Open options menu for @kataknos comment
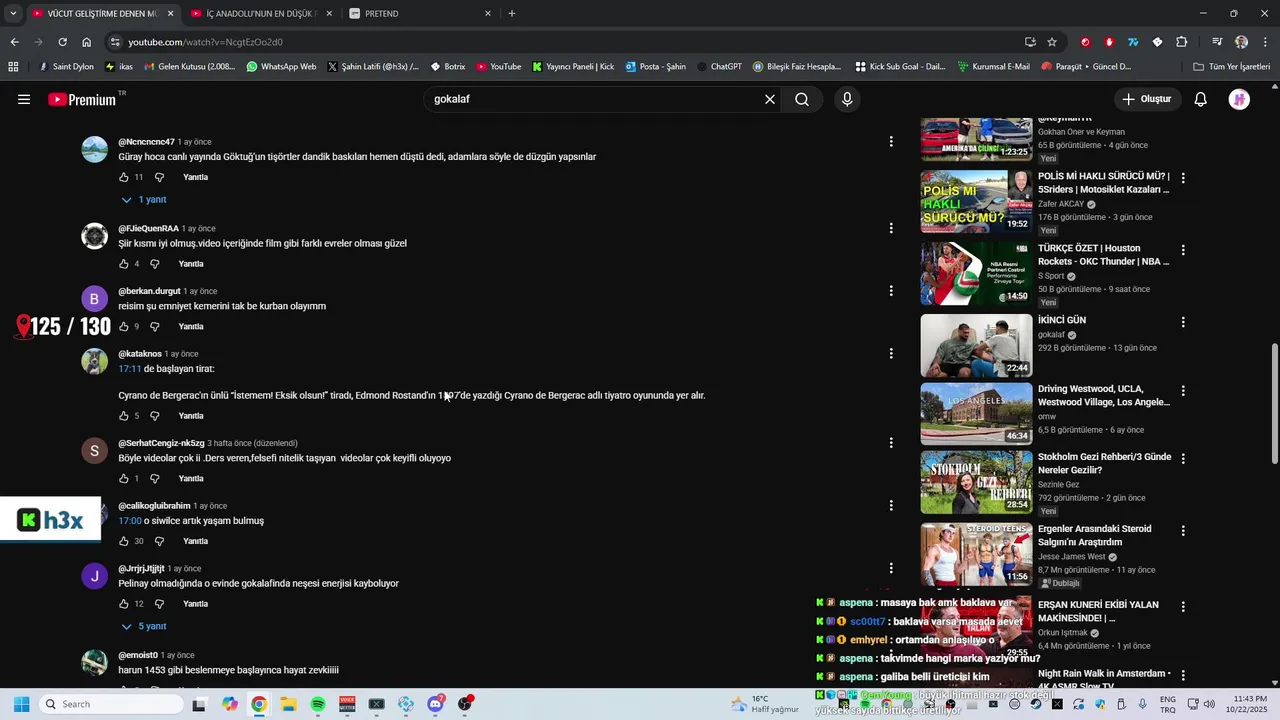This screenshot has width=1280, height=720. (891, 354)
